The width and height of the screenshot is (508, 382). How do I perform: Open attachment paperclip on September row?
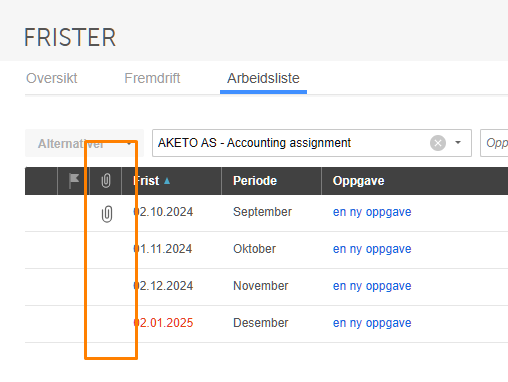click(107, 214)
